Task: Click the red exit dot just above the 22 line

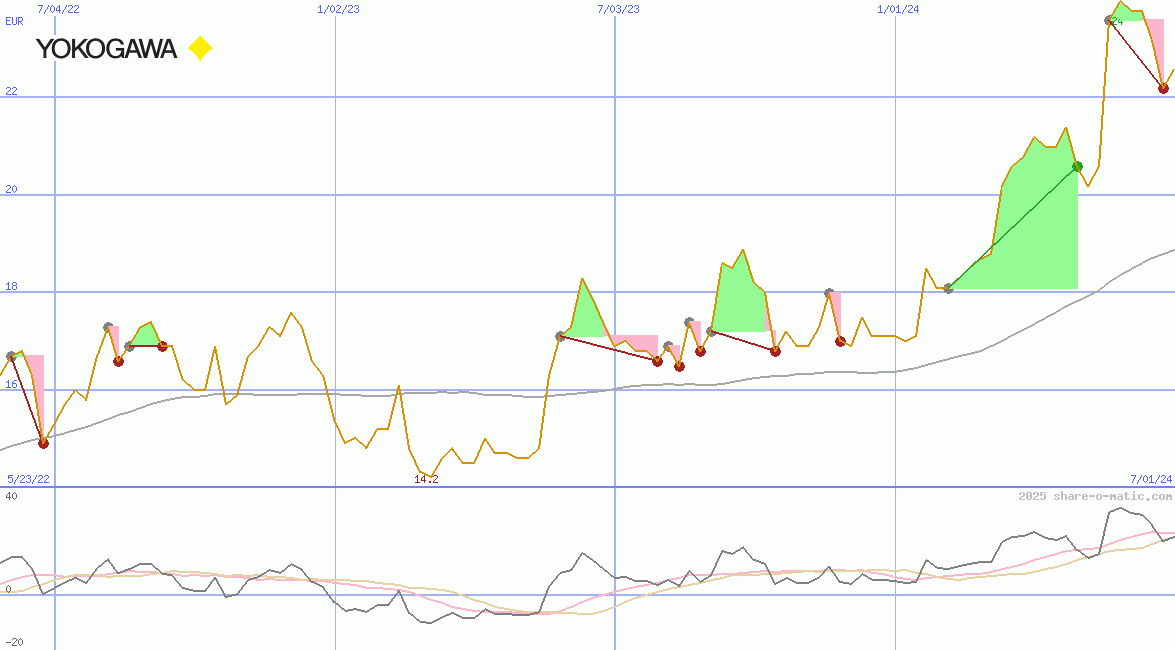Action: (1163, 88)
